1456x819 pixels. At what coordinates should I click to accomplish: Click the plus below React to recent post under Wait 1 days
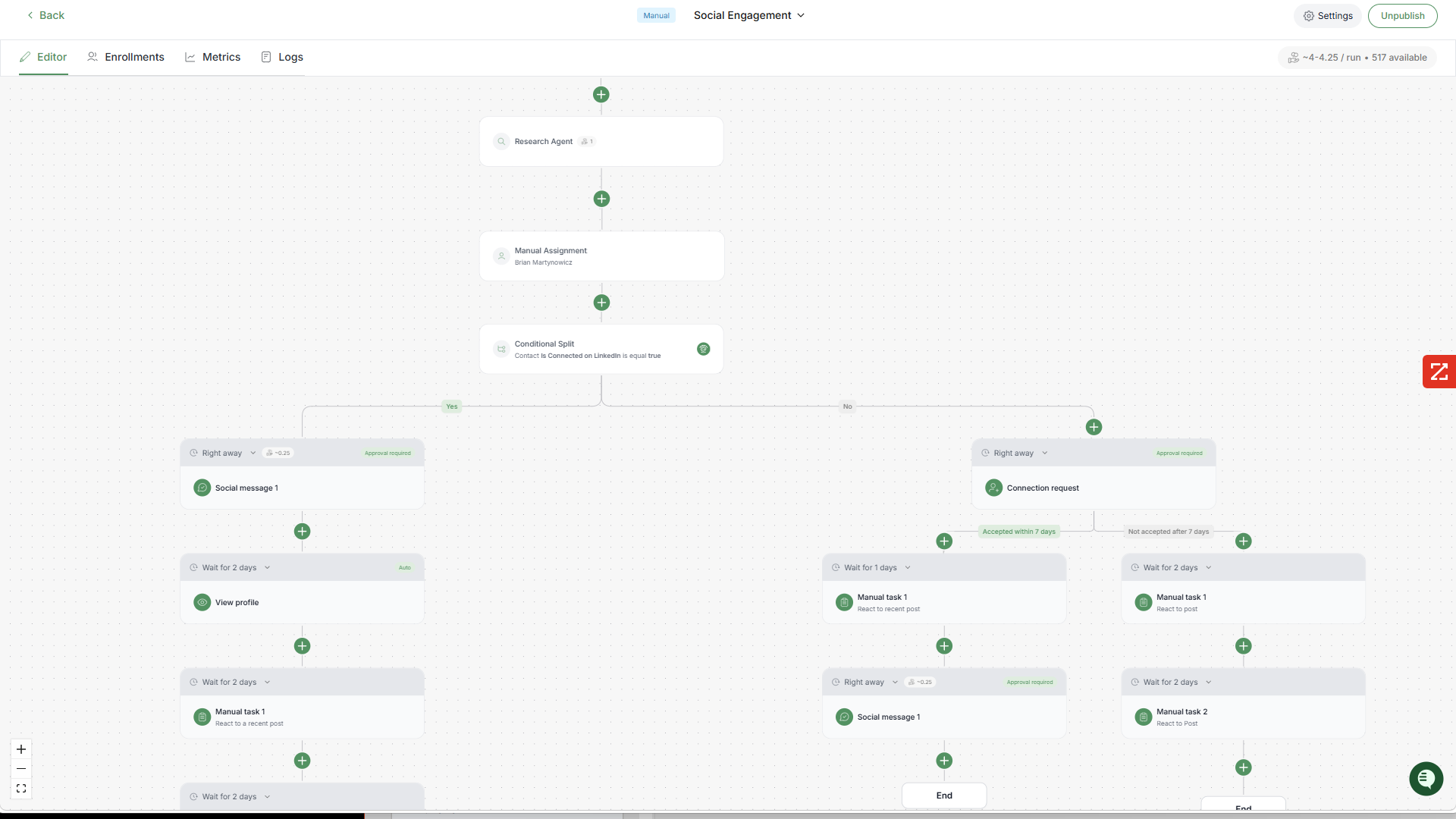944,646
